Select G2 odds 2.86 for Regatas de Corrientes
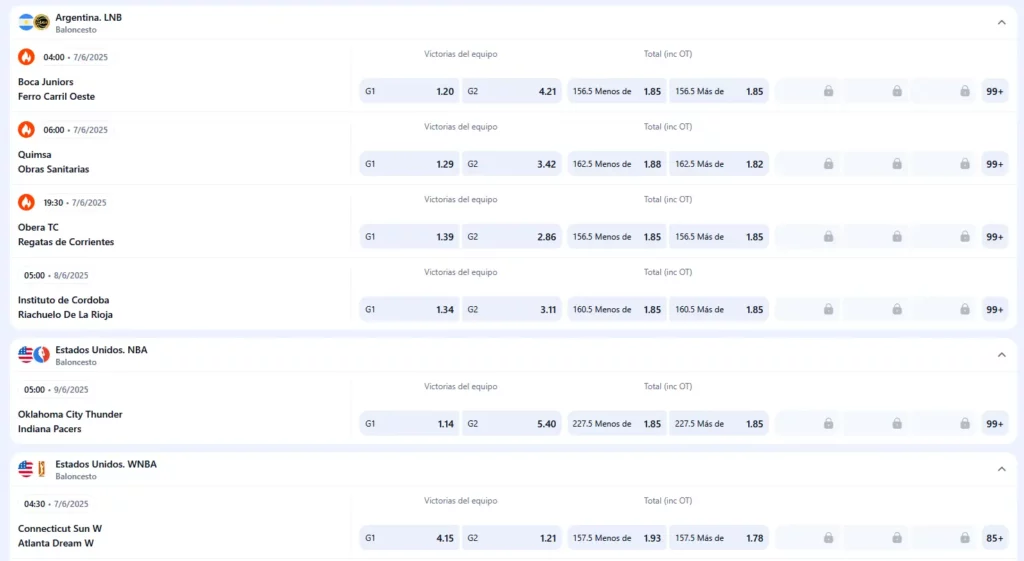This screenshot has width=1024, height=561. pos(511,237)
